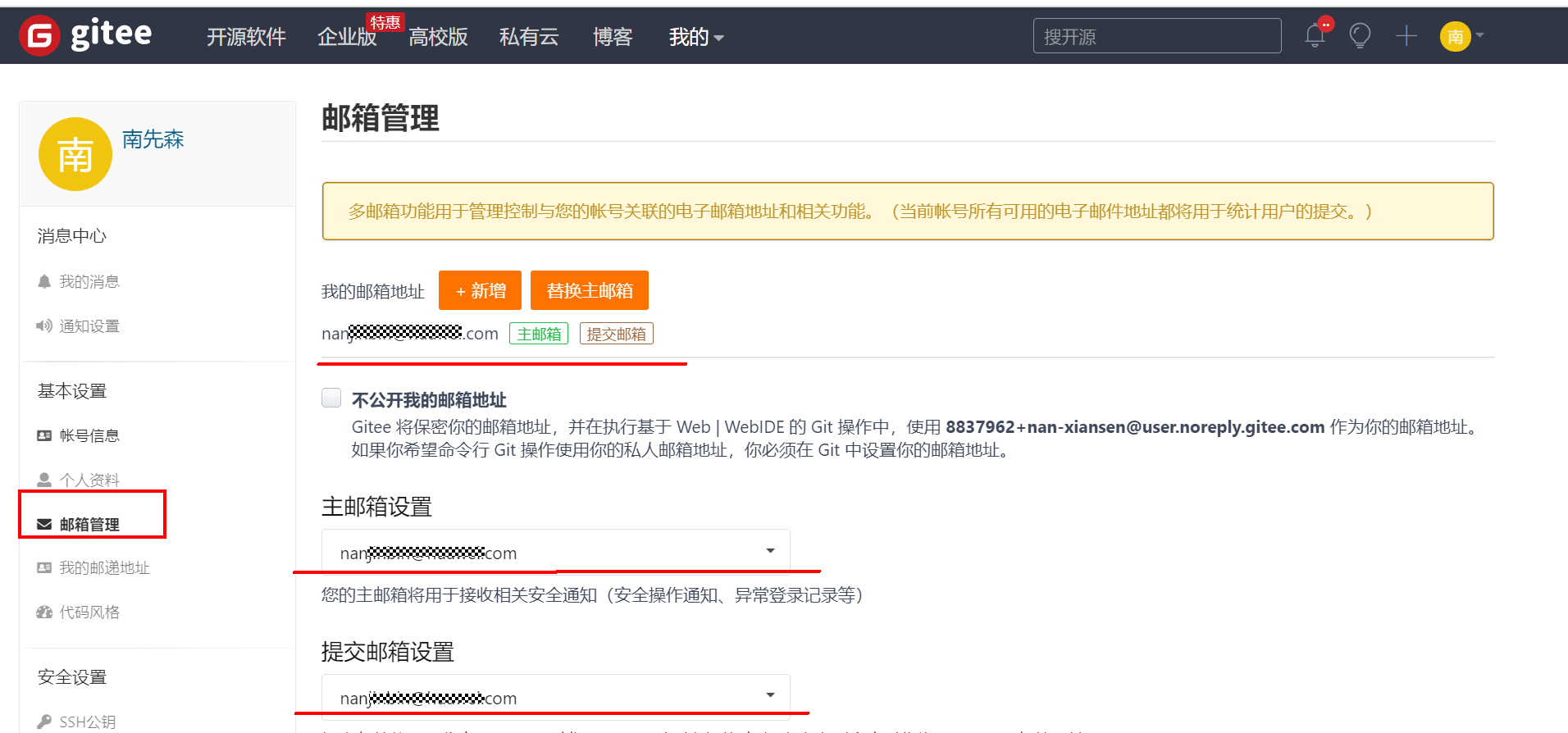Open the 我的 dropdown menu
The height and width of the screenshot is (733, 1568).
point(695,37)
